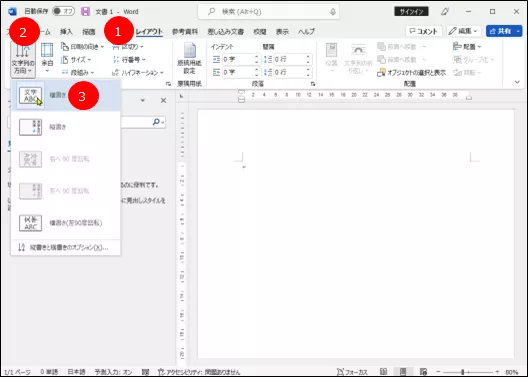Click 予測入力: オン in status bar
Image resolution: width=528 pixels, height=377 pixels.
(x=113, y=372)
